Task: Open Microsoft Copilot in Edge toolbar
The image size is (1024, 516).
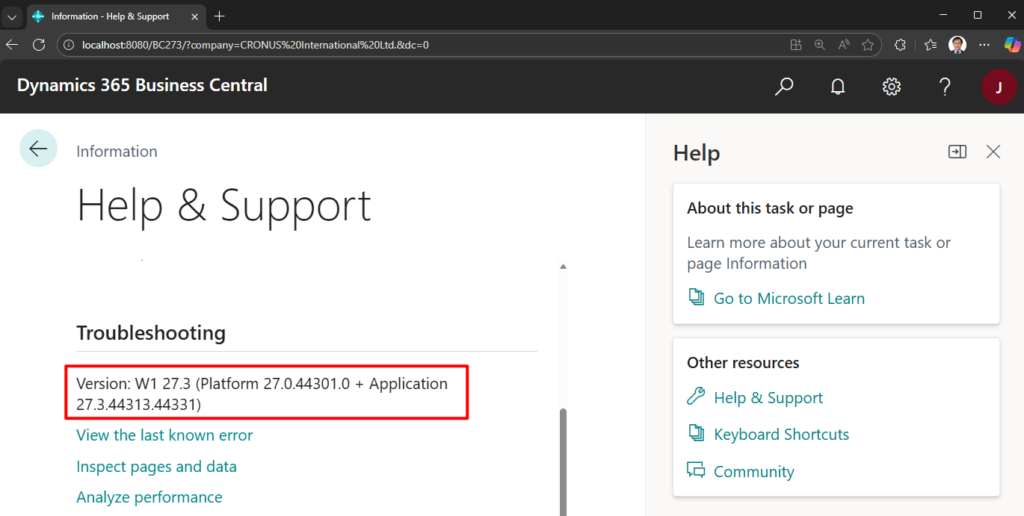Action: 1012,45
